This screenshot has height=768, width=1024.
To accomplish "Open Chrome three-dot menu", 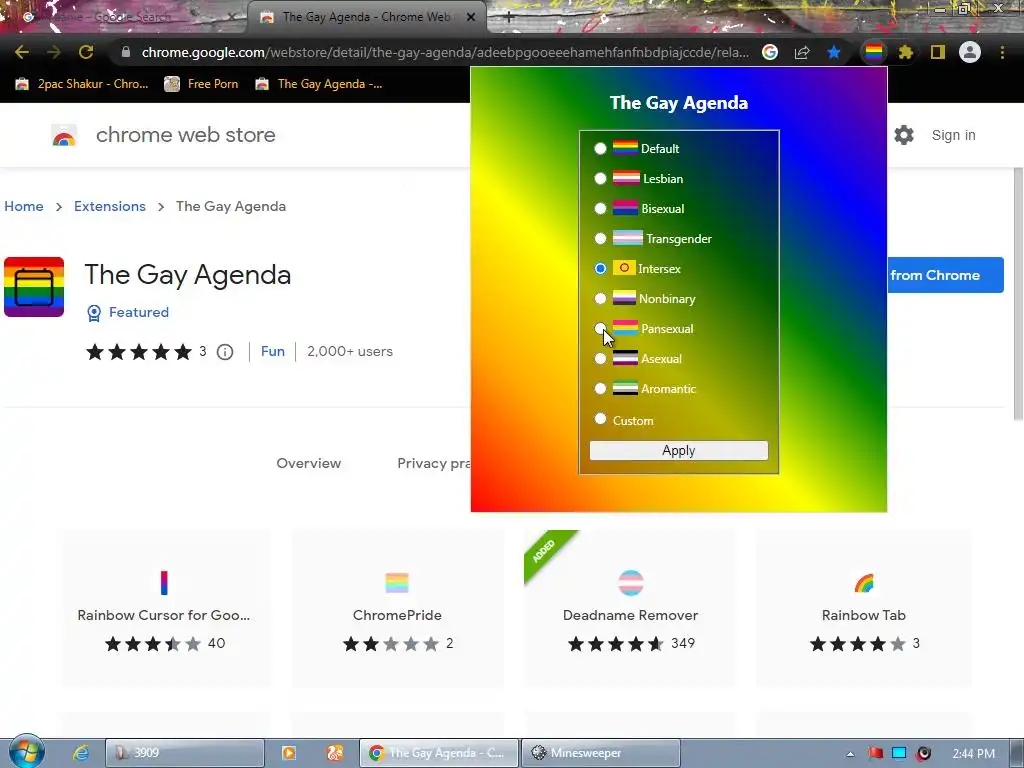I will pyautogui.click(x=1002, y=52).
